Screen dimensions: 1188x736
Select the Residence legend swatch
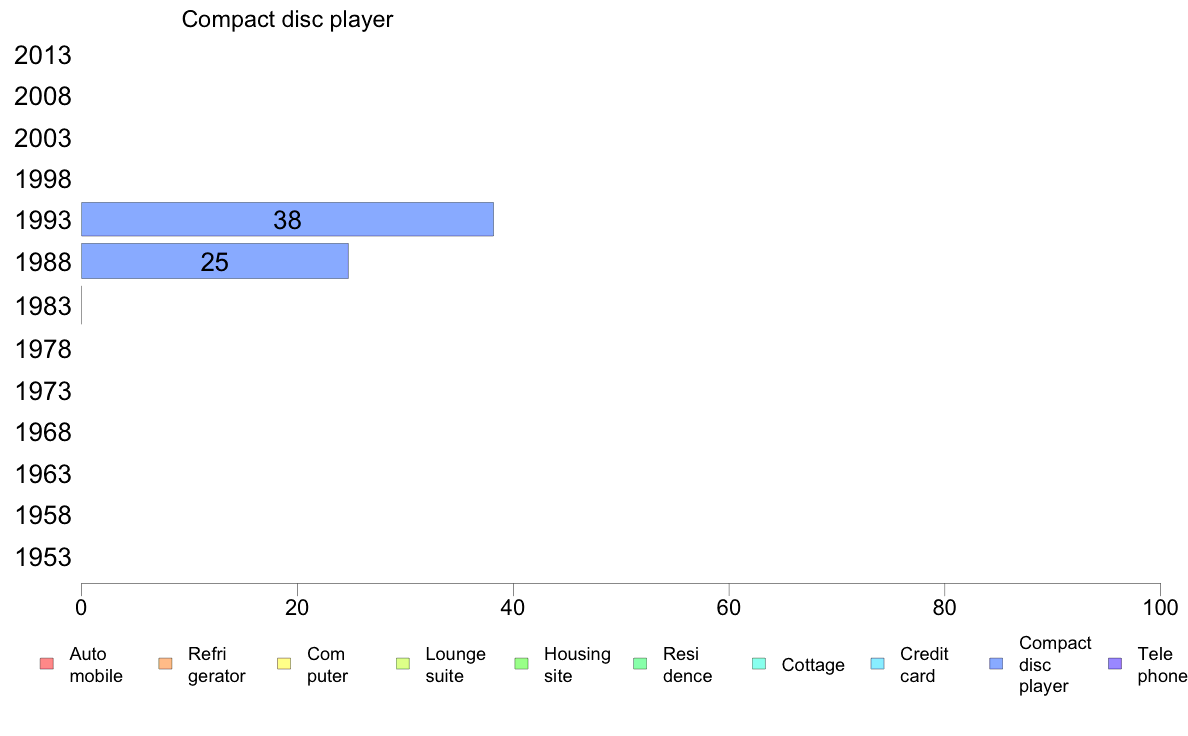pyautogui.click(x=640, y=664)
